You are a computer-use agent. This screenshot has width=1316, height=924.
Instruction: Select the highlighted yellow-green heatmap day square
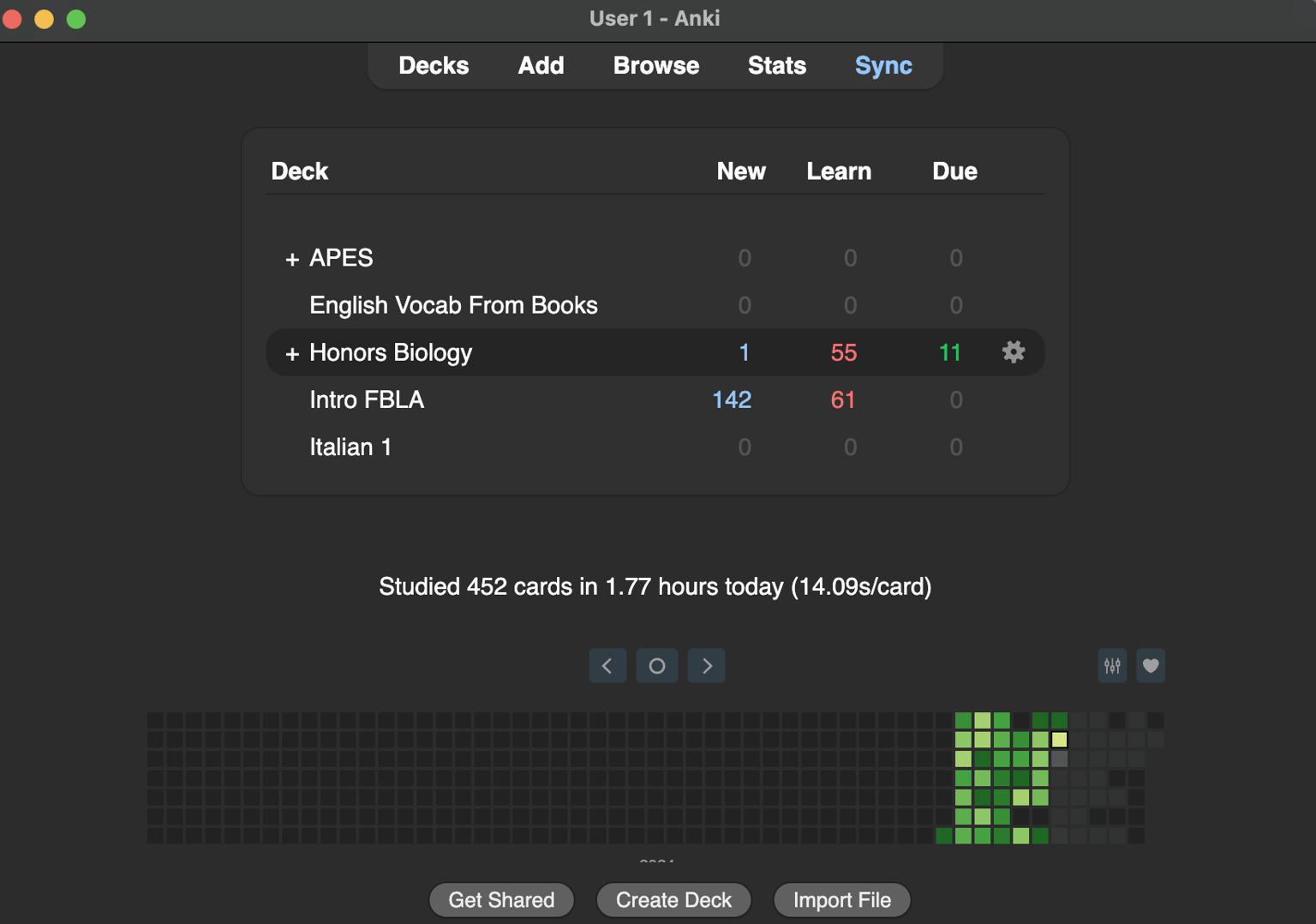(1060, 739)
